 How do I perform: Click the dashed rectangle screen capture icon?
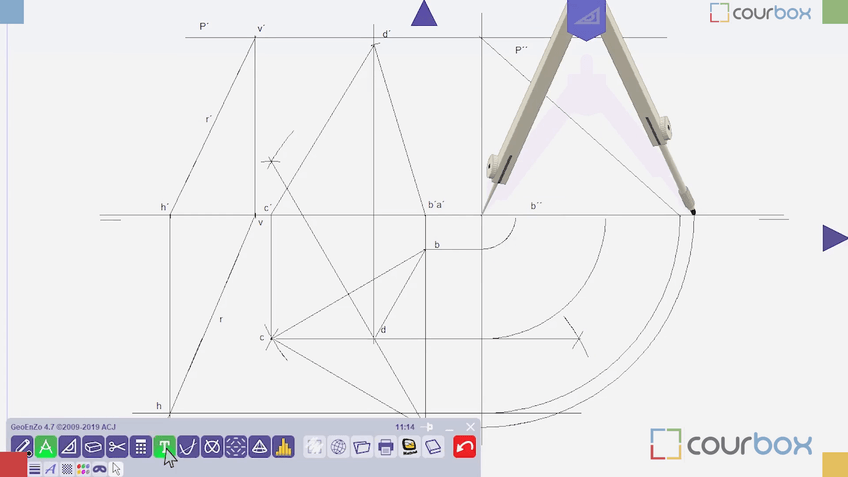[x=314, y=447]
